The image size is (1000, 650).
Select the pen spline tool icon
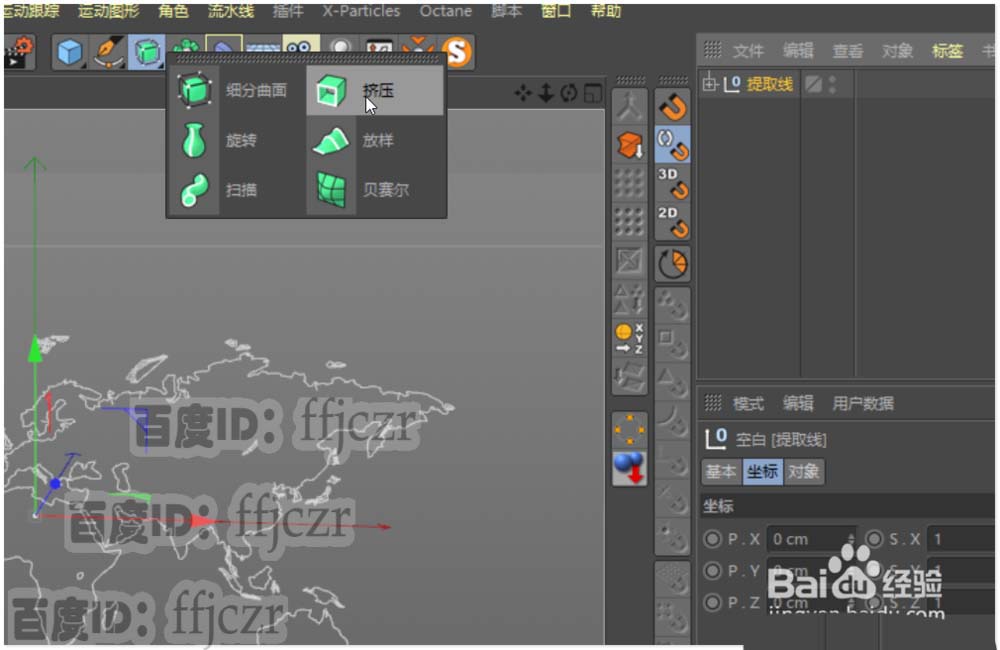pyautogui.click(x=108, y=52)
